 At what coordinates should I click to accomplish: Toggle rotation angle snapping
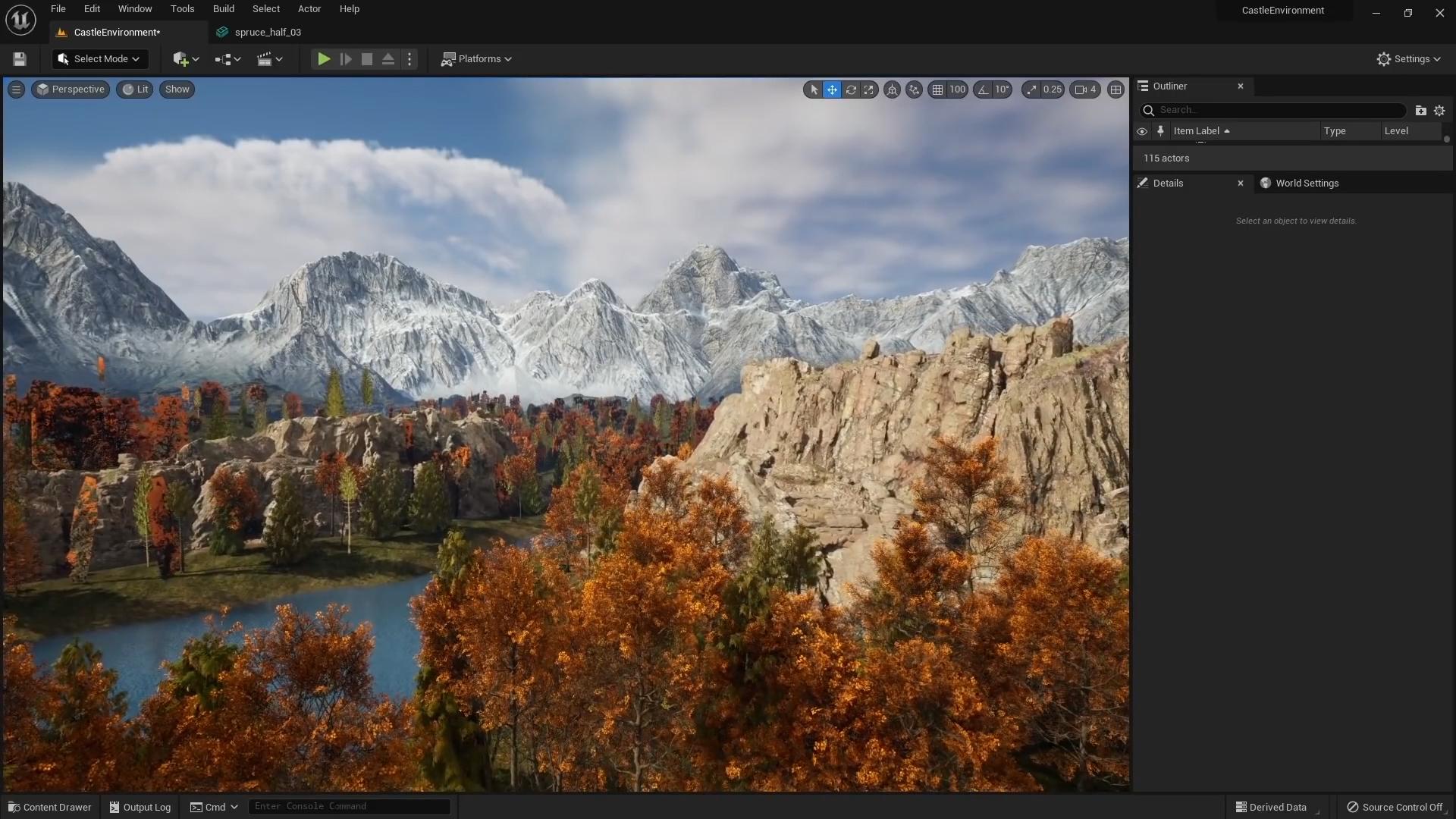click(984, 89)
